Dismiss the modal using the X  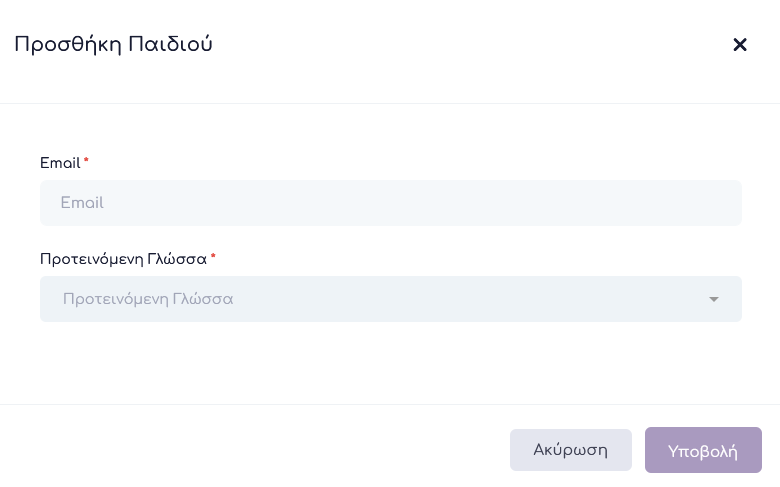(x=740, y=45)
